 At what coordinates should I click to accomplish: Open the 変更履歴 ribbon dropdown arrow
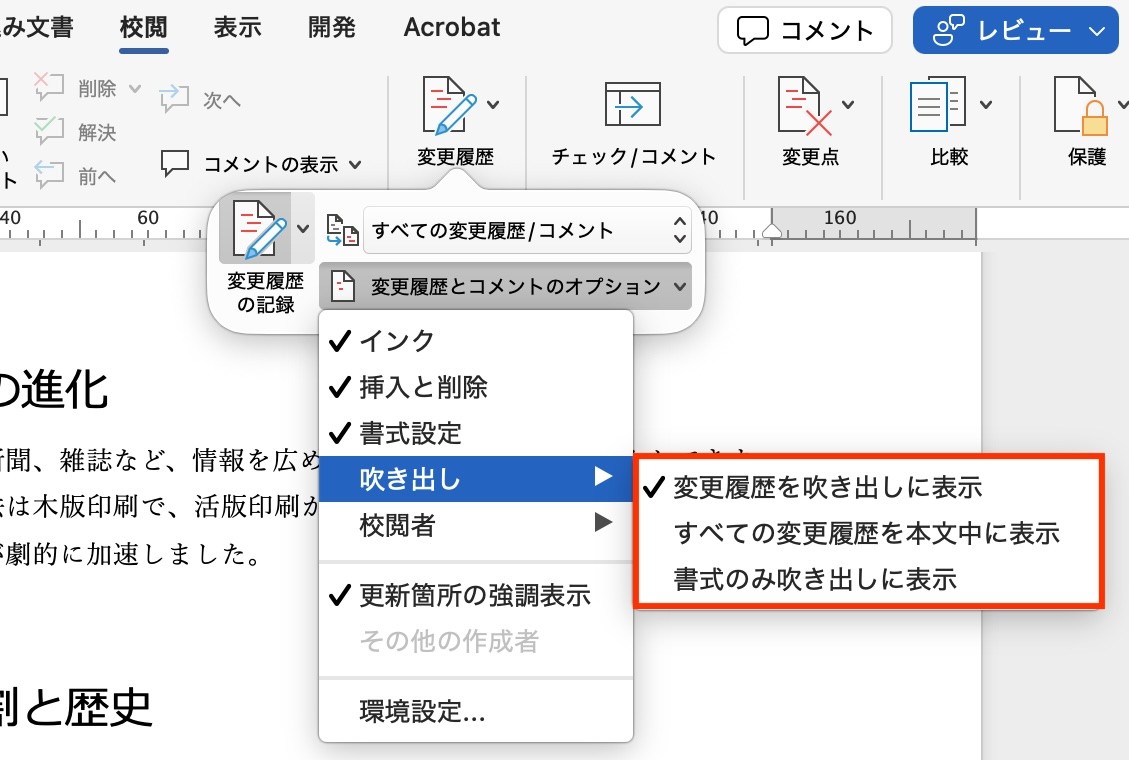(493, 104)
